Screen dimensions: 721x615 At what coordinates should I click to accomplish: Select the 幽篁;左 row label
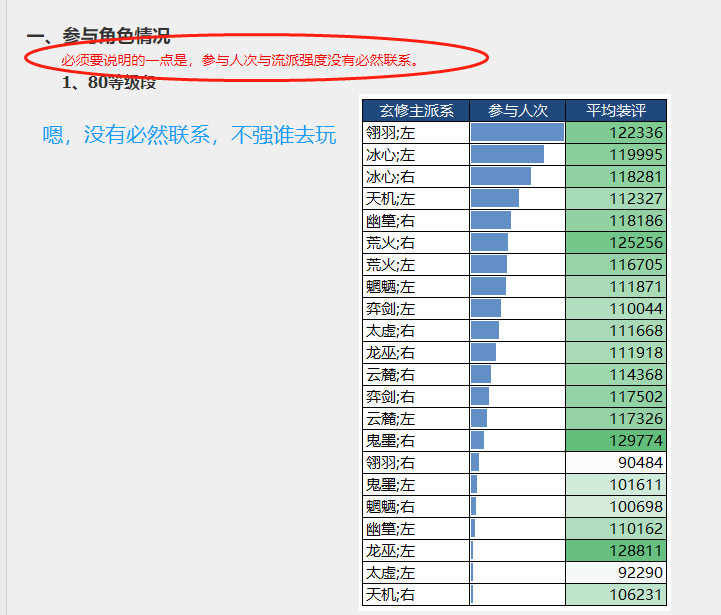(x=390, y=529)
